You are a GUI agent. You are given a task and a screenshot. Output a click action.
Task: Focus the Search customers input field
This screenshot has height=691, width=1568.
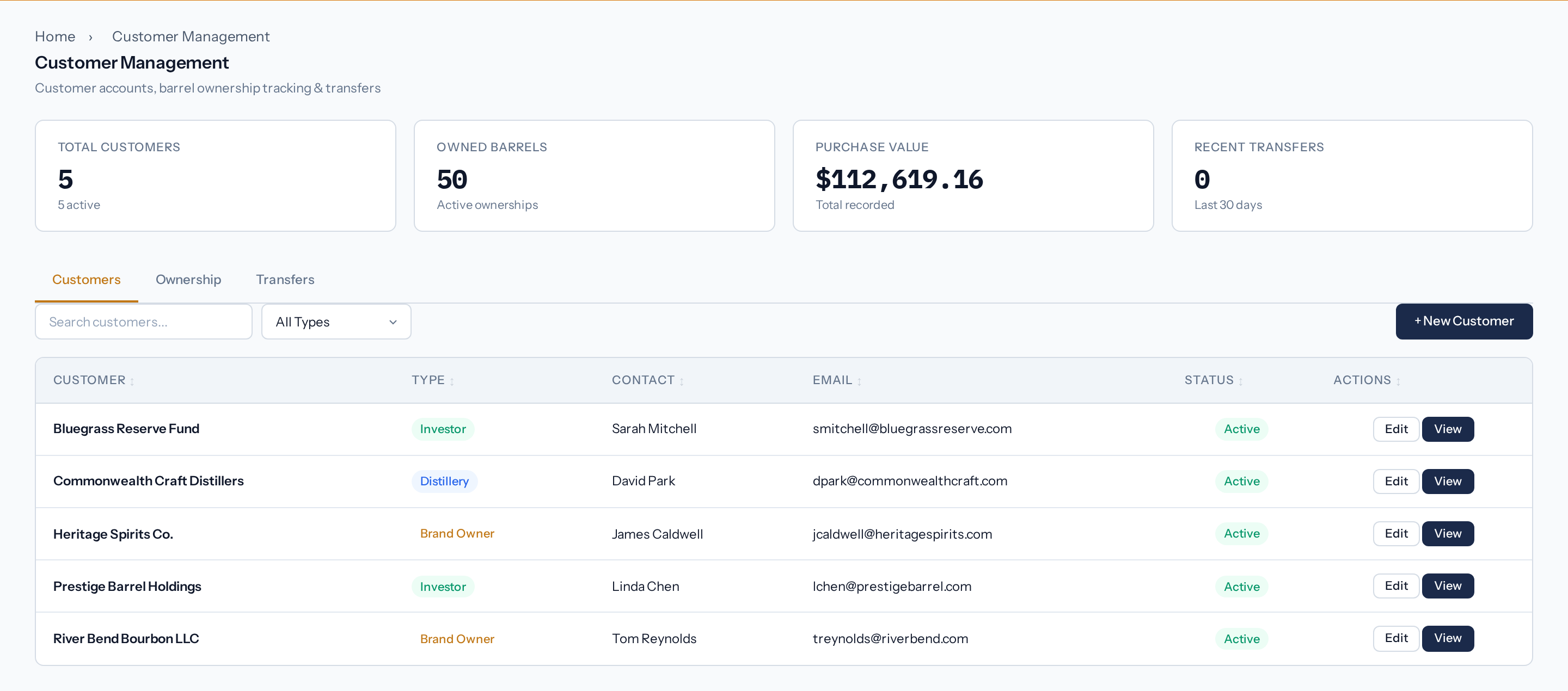tap(144, 322)
